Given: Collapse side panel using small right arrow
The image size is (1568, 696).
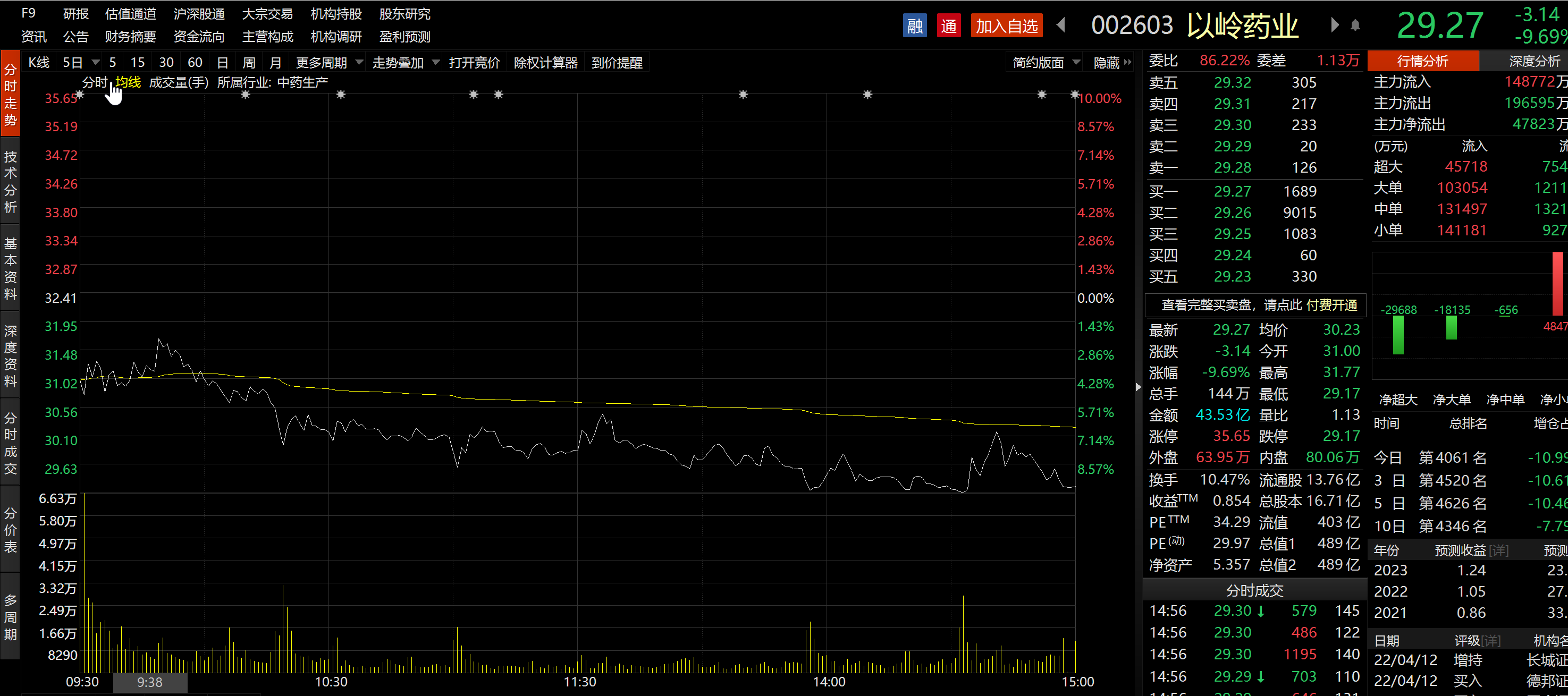Looking at the screenshot, I should point(1138,387).
